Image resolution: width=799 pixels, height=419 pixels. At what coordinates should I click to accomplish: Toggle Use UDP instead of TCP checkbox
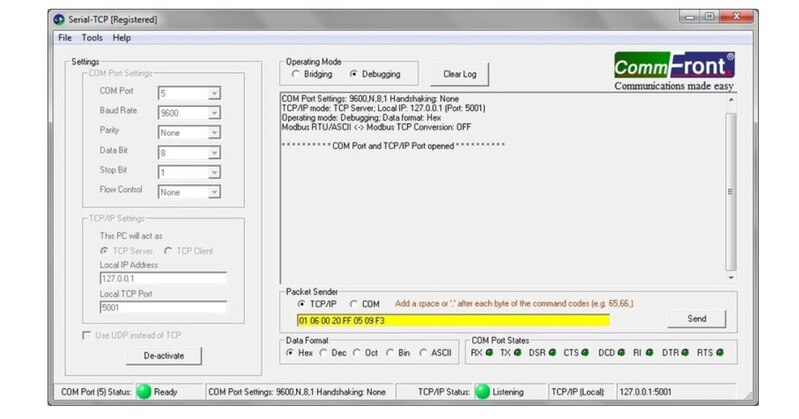coord(87,335)
